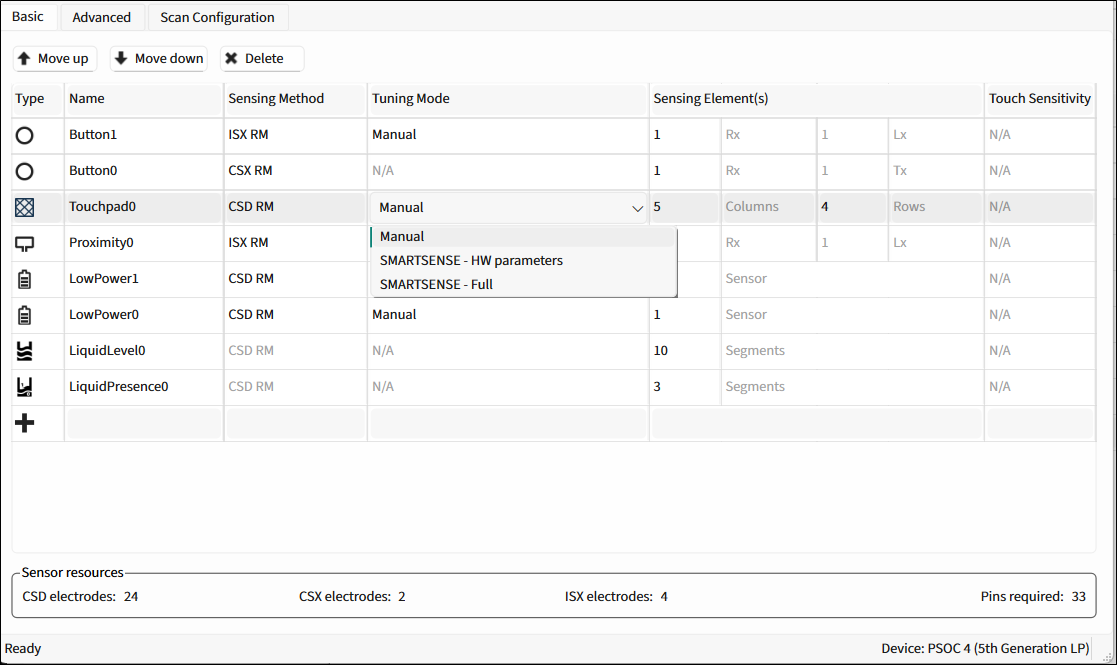This screenshot has width=1117, height=665.
Task: Open the Scan Configuration tab
Action: 217,17
